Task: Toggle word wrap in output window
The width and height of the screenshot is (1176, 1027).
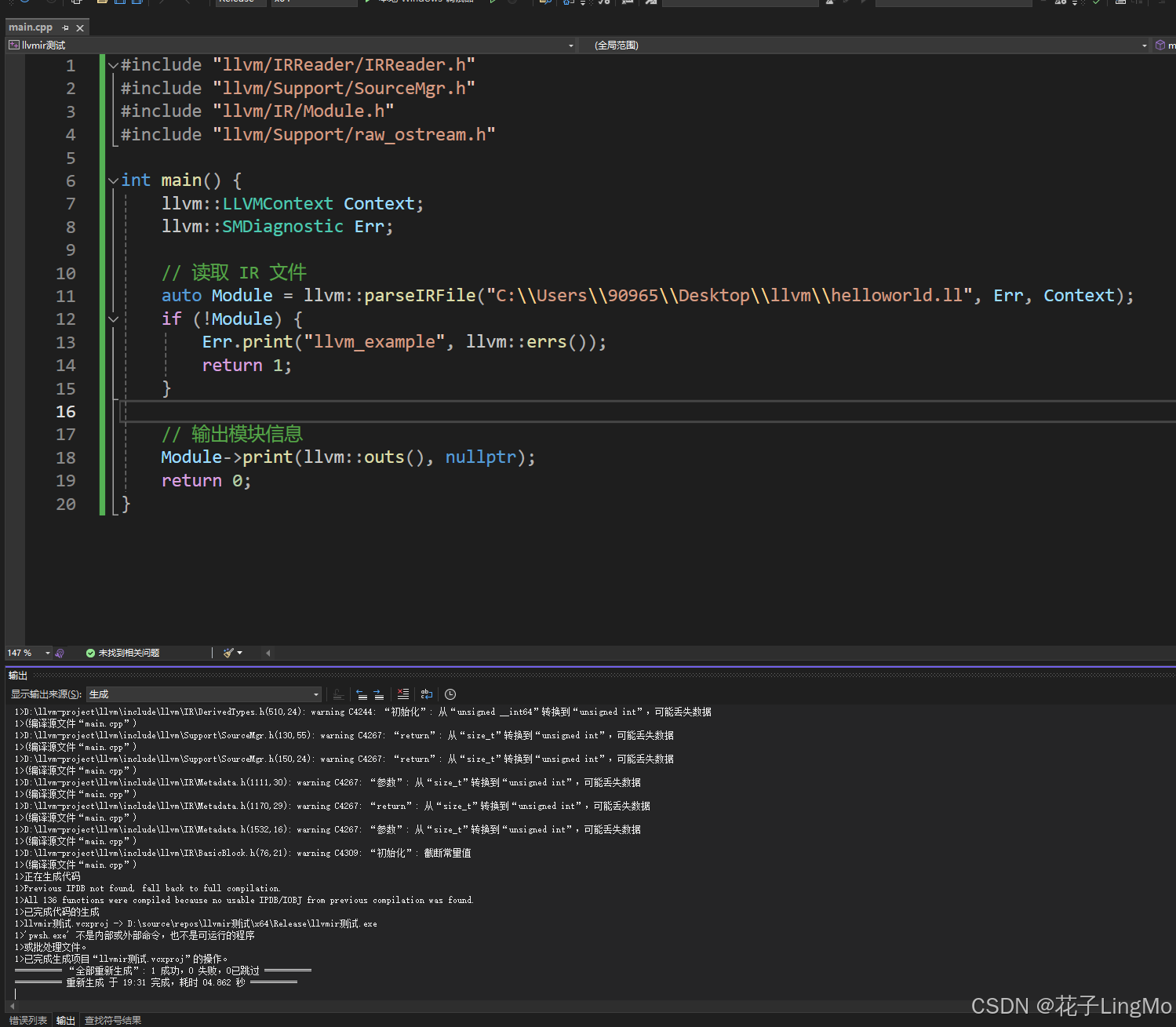Action: pyautogui.click(x=427, y=694)
